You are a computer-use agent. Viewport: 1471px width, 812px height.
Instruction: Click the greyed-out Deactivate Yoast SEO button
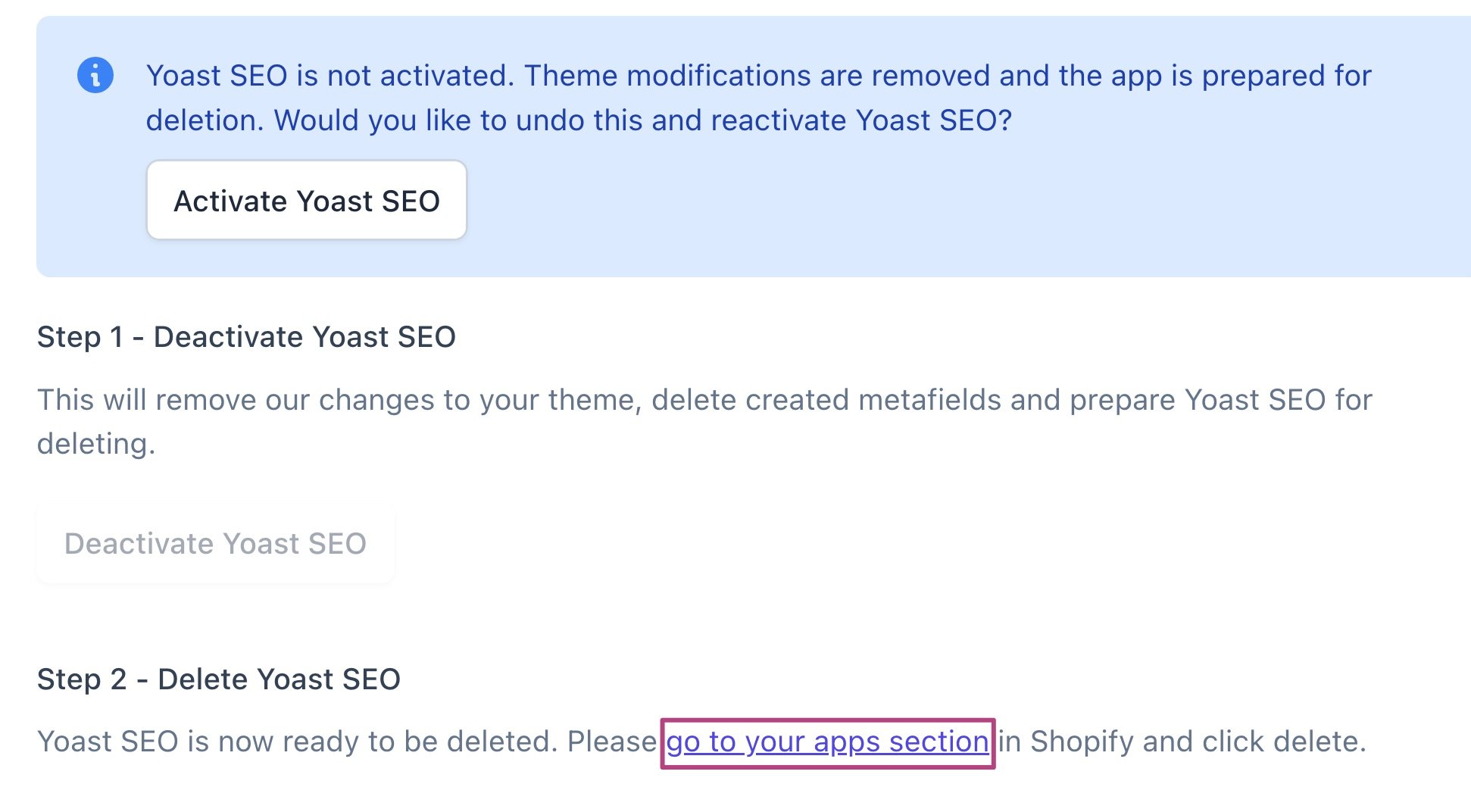[216, 543]
